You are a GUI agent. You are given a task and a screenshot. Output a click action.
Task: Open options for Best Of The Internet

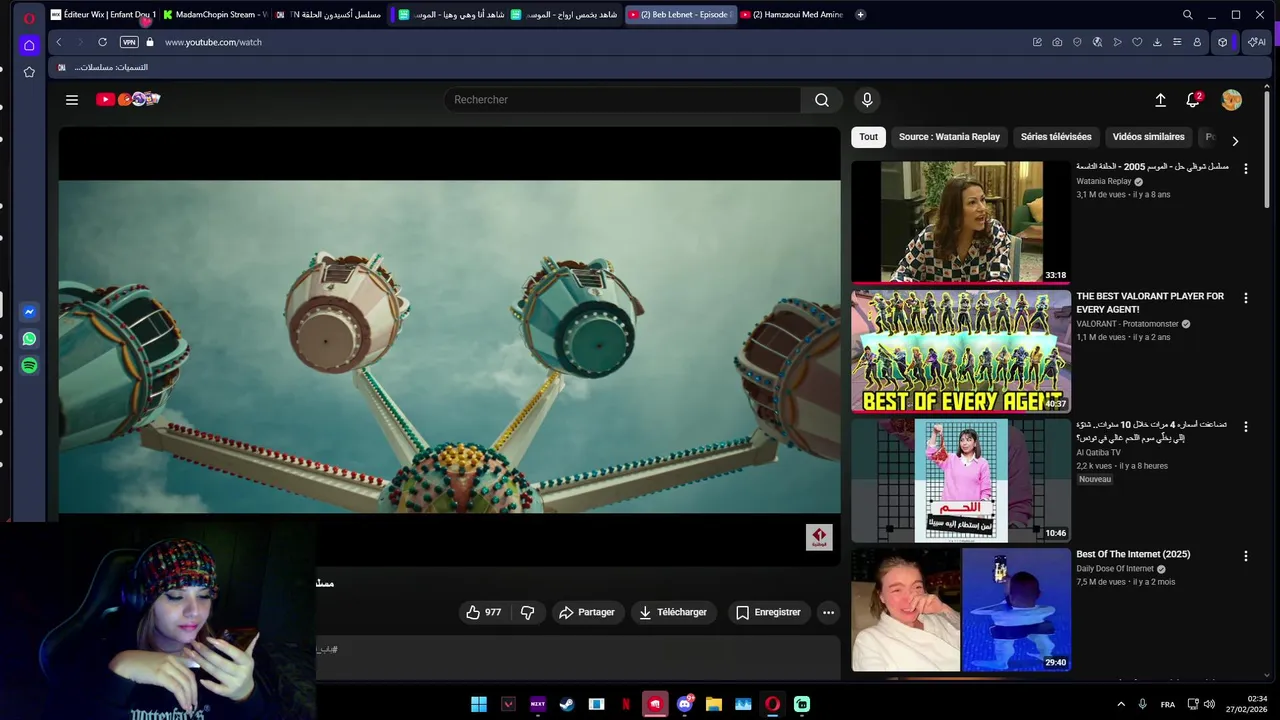coord(1245,556)
